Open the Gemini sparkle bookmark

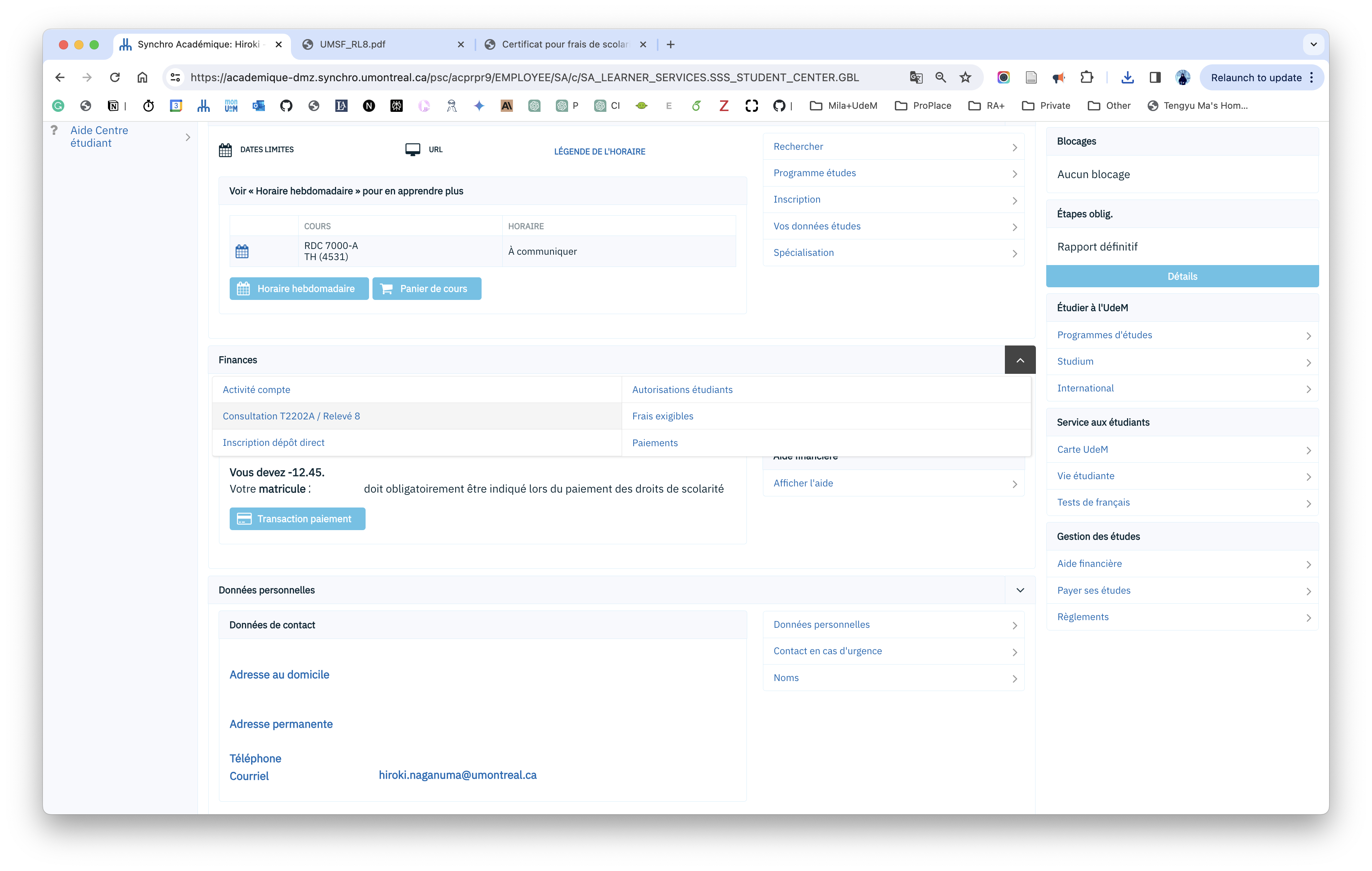pos(479,105)
